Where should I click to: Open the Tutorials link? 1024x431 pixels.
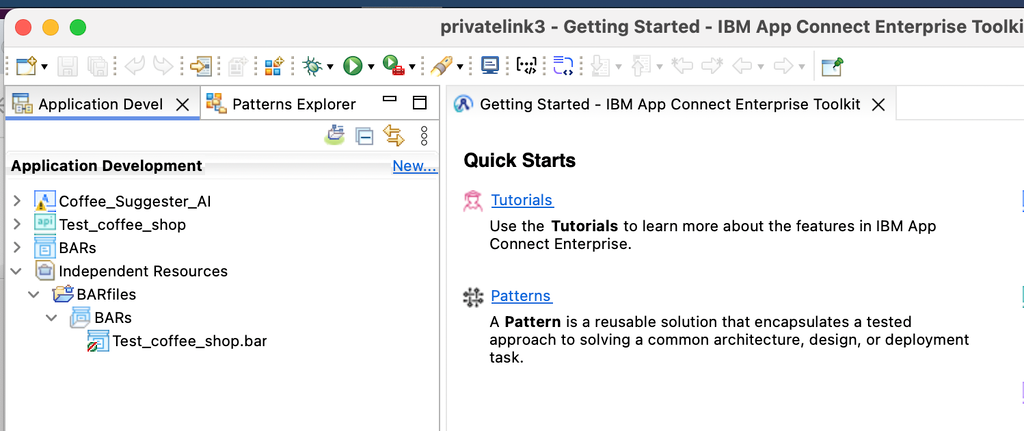click(x=521, y=200)
